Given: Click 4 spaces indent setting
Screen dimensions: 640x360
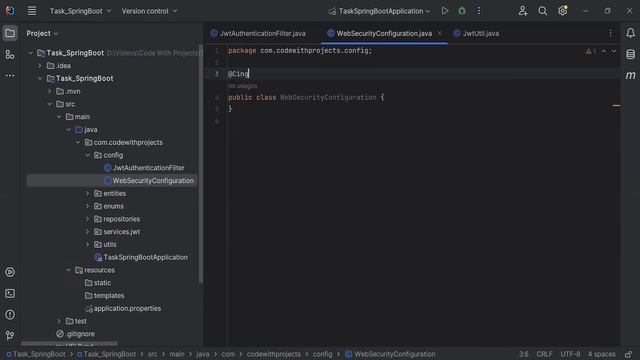Looking at the screenshot, I should (601, 354).
